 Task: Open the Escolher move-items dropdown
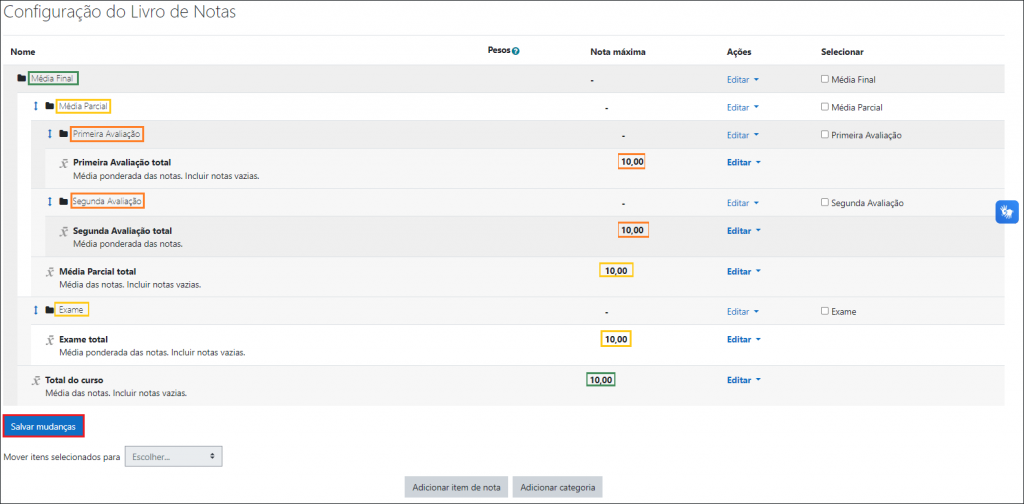tap(173, 457)
